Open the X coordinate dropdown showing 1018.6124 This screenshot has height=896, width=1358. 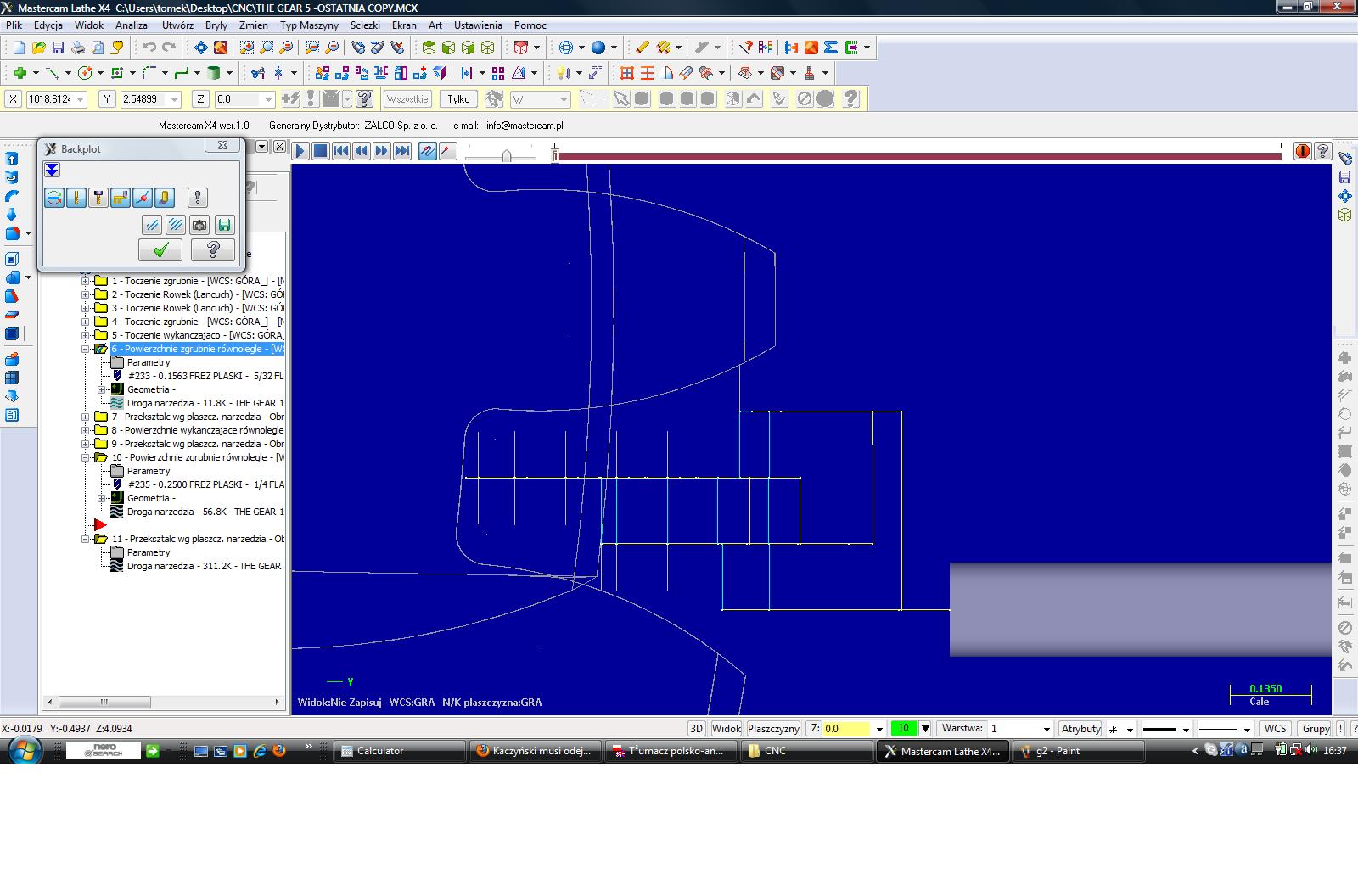pyautogui.click(x=81, y=99)
